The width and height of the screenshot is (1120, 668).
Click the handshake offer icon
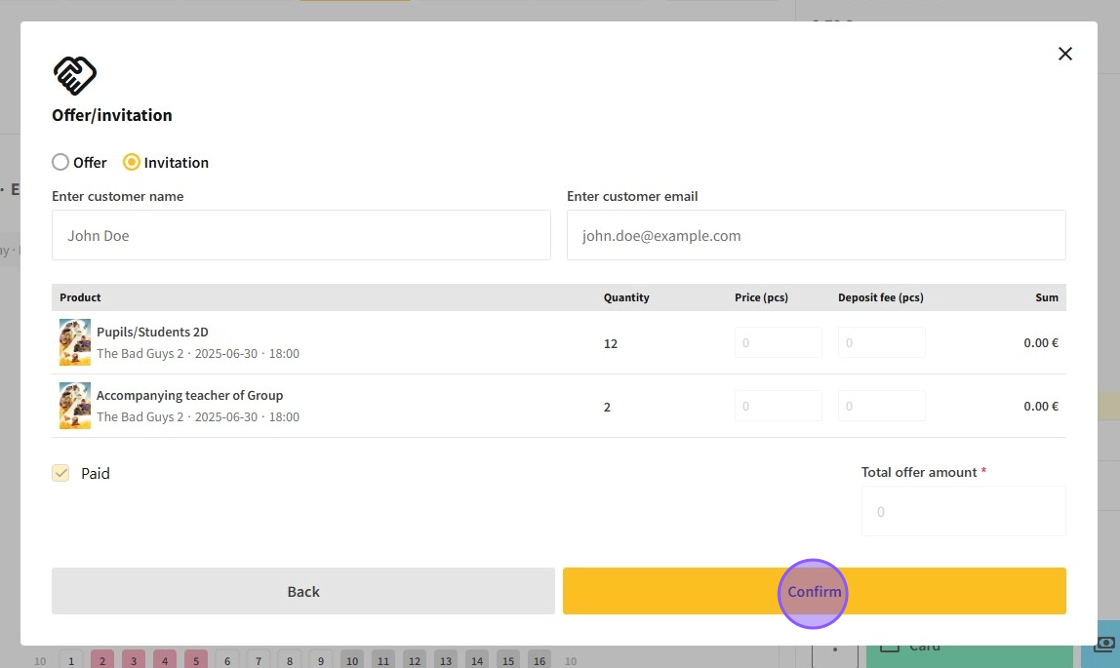(x=75, y=75)
